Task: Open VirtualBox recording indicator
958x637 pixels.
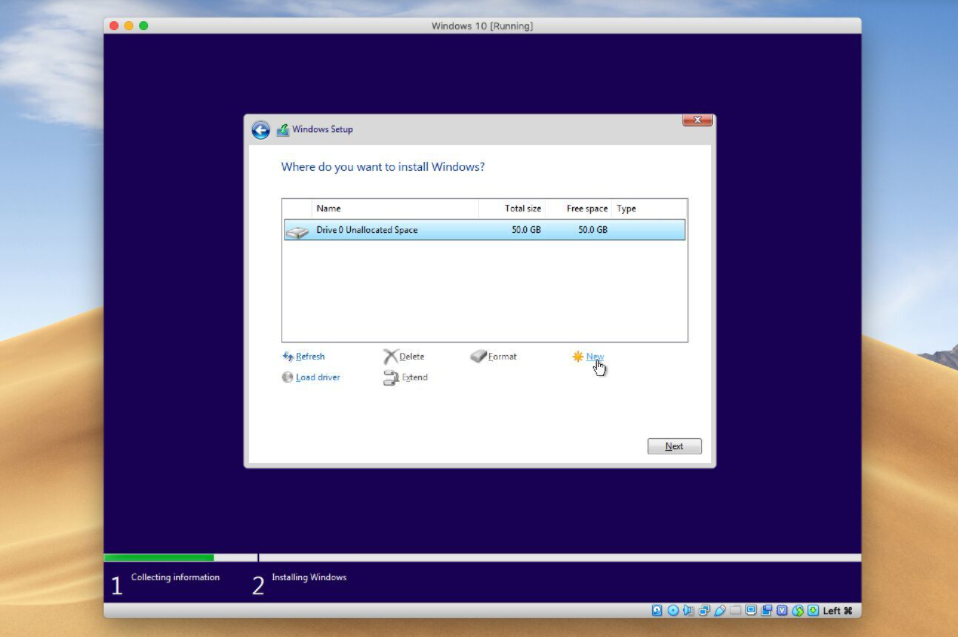Action: click(766, 610)
